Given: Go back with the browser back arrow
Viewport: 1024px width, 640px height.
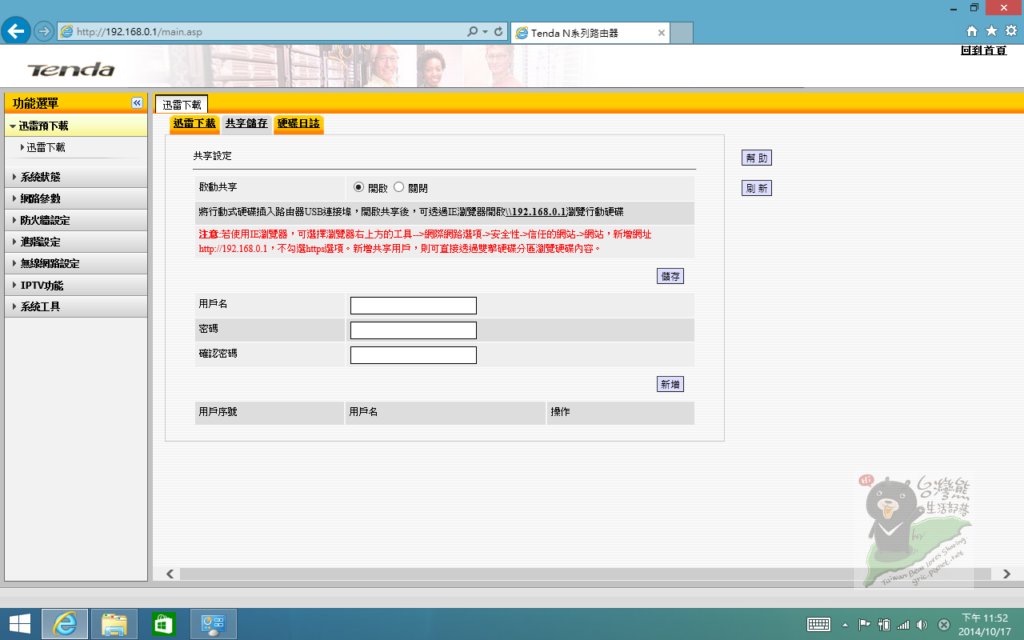Looking at the screenshot, I should (16, 31).
